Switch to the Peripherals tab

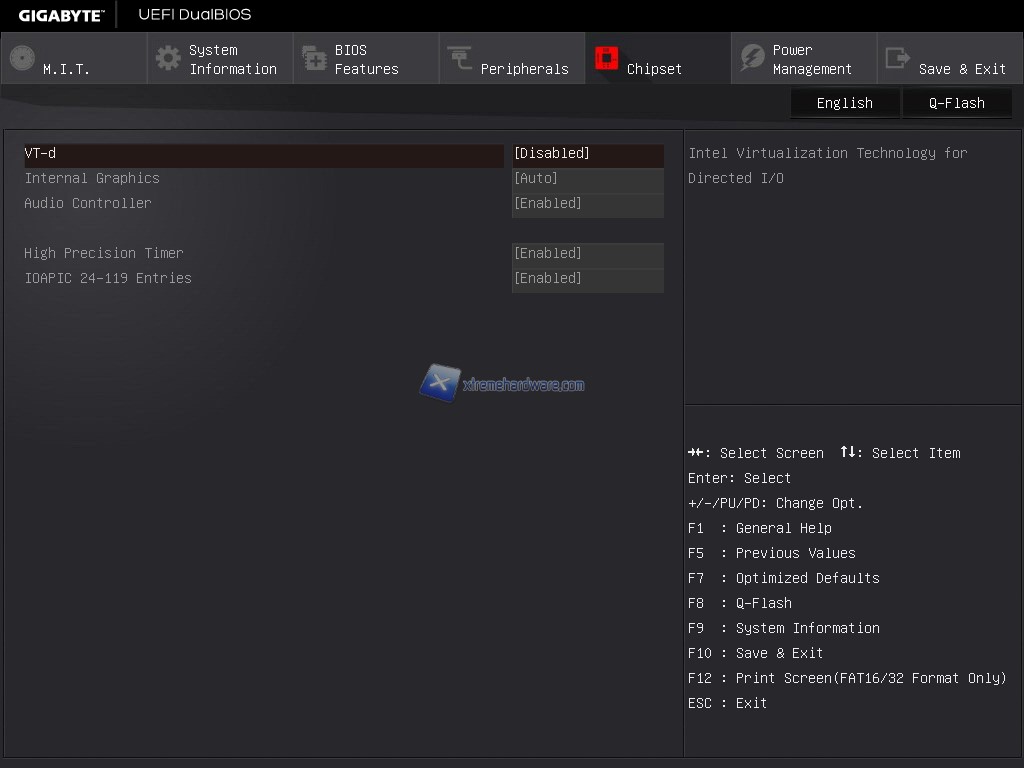coord(524,69)
